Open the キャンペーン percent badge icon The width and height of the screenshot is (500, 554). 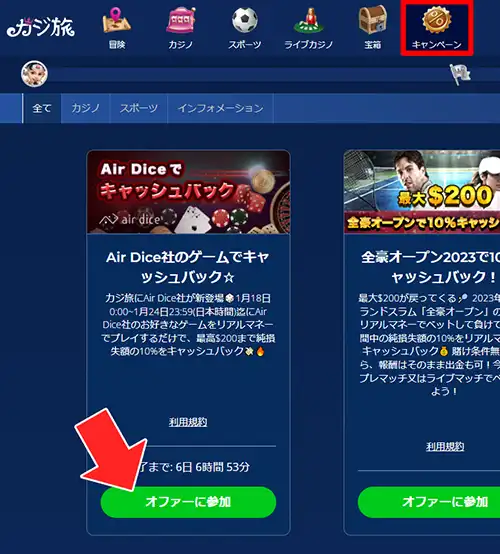437,20
